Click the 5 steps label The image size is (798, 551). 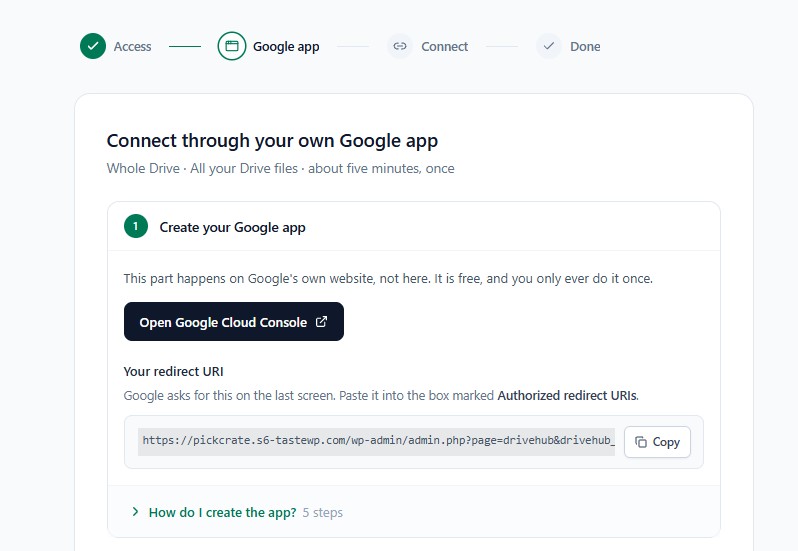[323, 512]
